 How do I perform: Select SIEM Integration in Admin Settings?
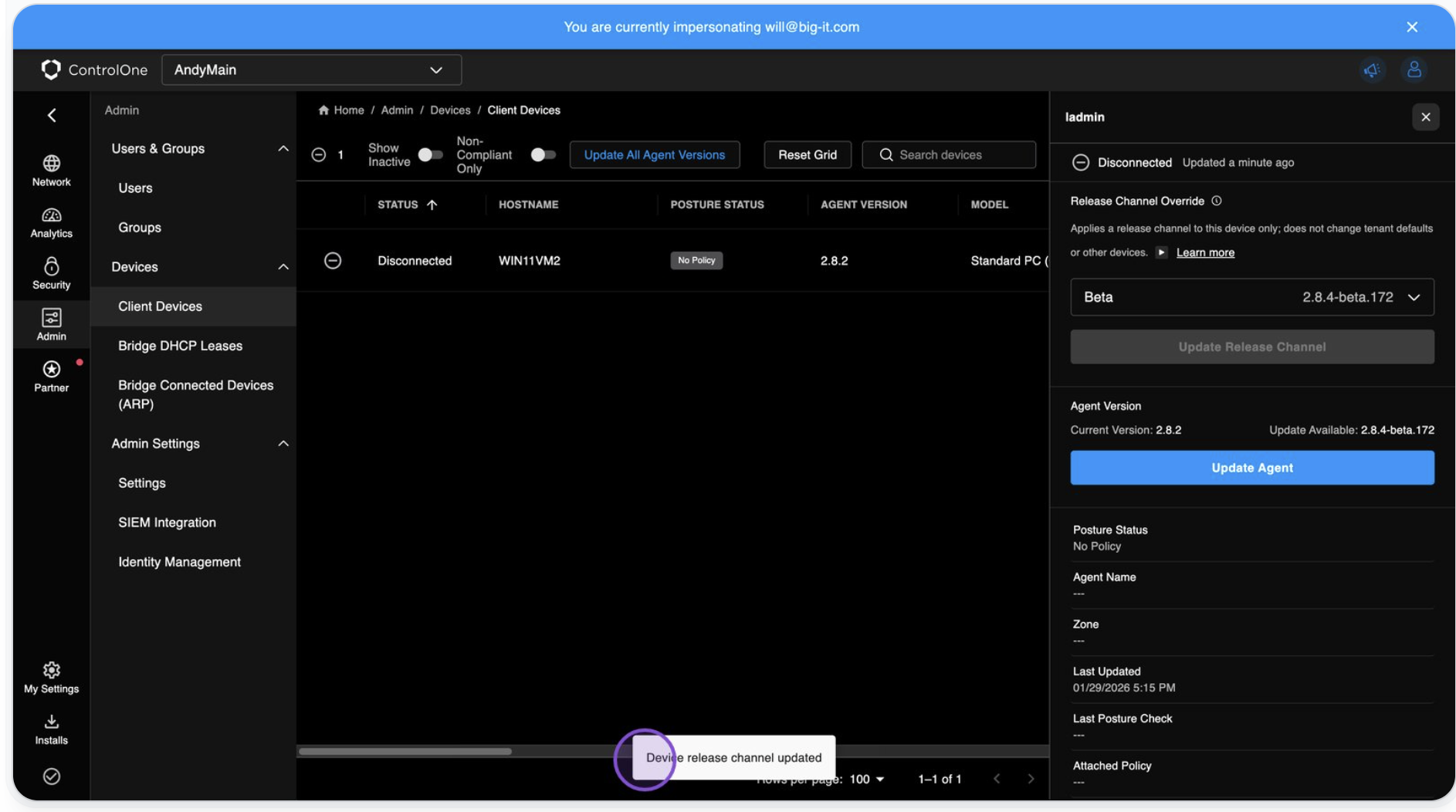[x=167, y=523]
